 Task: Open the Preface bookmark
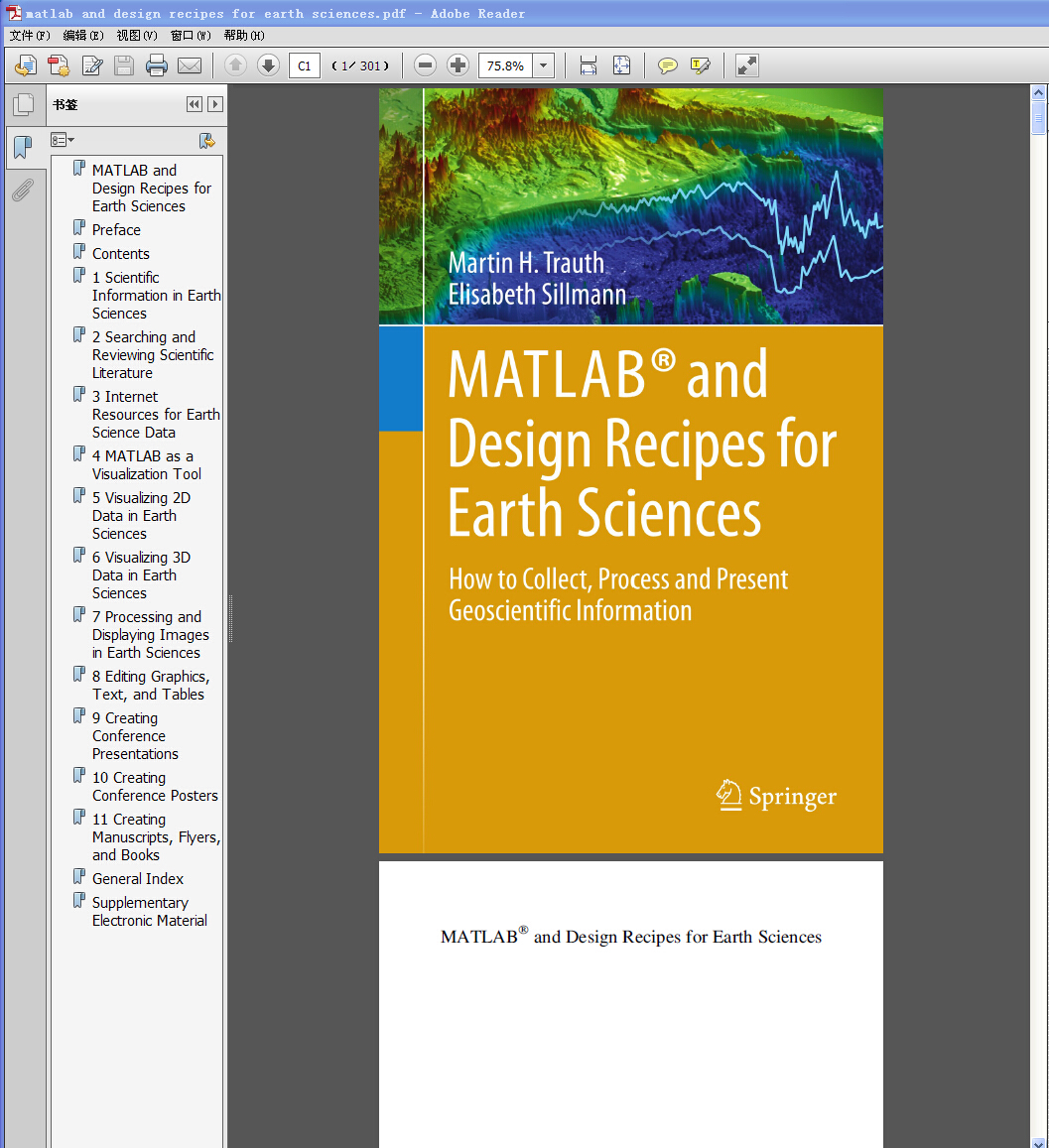pyautogui.click(x=116, y=230)
